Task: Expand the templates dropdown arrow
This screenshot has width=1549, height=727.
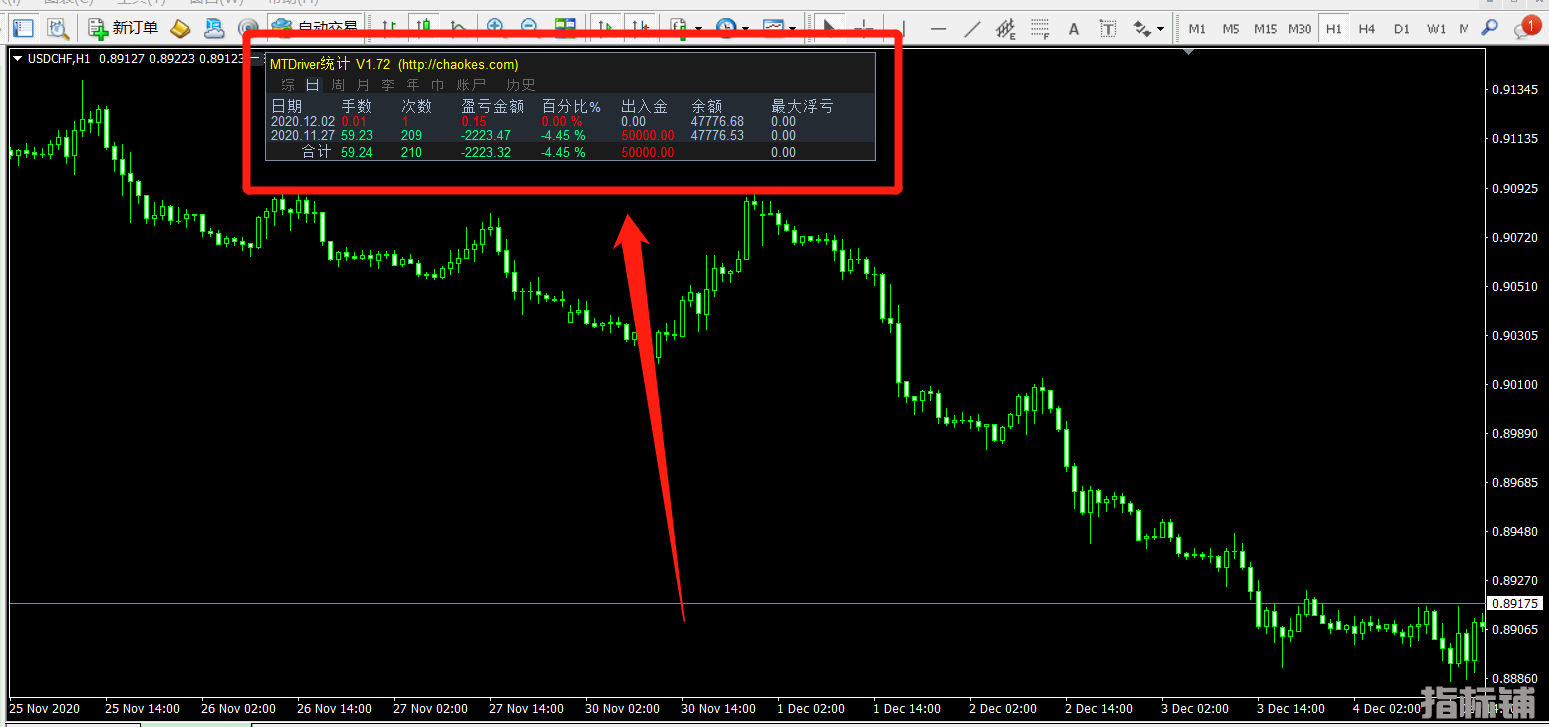Action: click(792, 29)
